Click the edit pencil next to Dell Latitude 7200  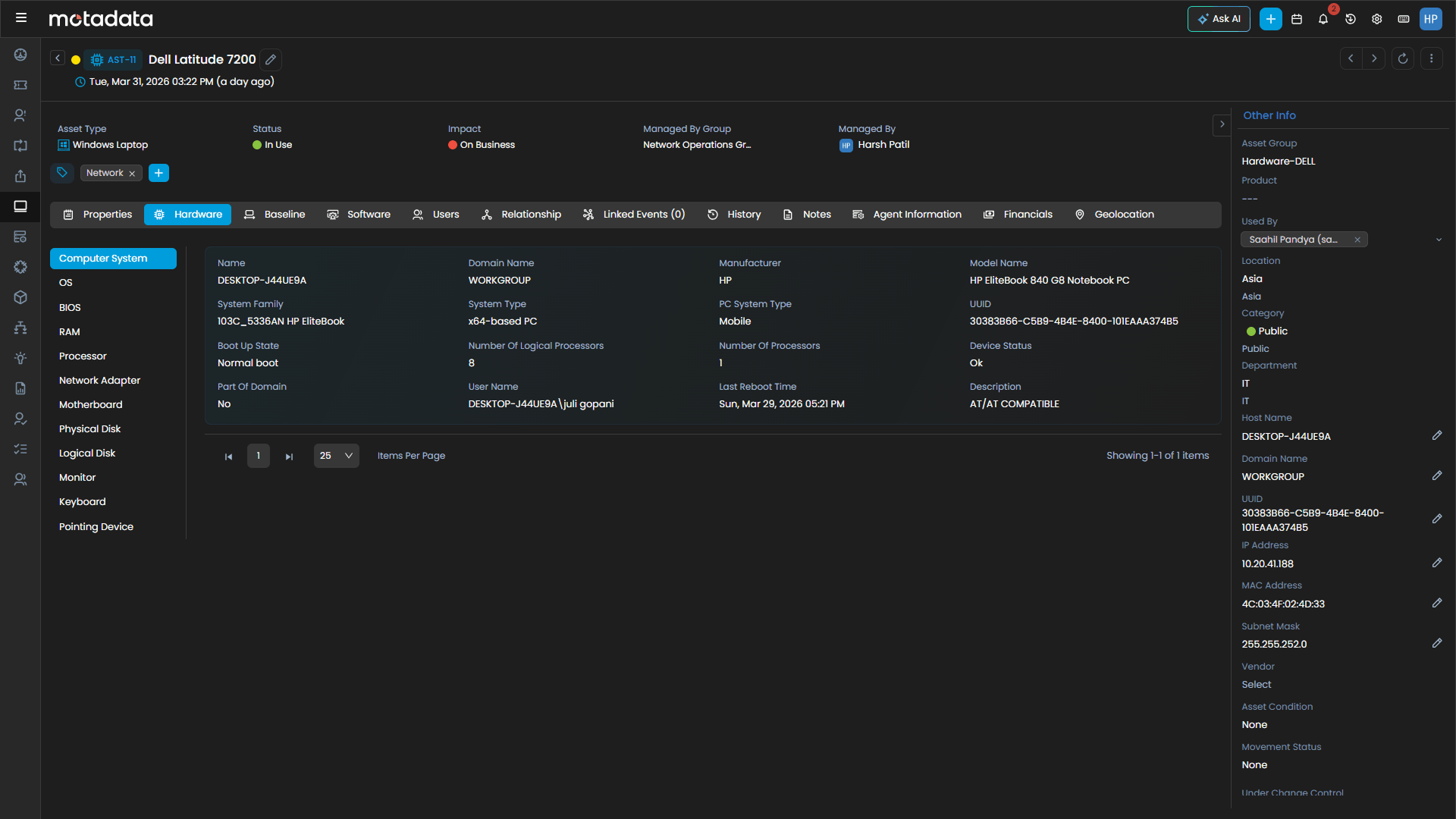coord(271,59)
